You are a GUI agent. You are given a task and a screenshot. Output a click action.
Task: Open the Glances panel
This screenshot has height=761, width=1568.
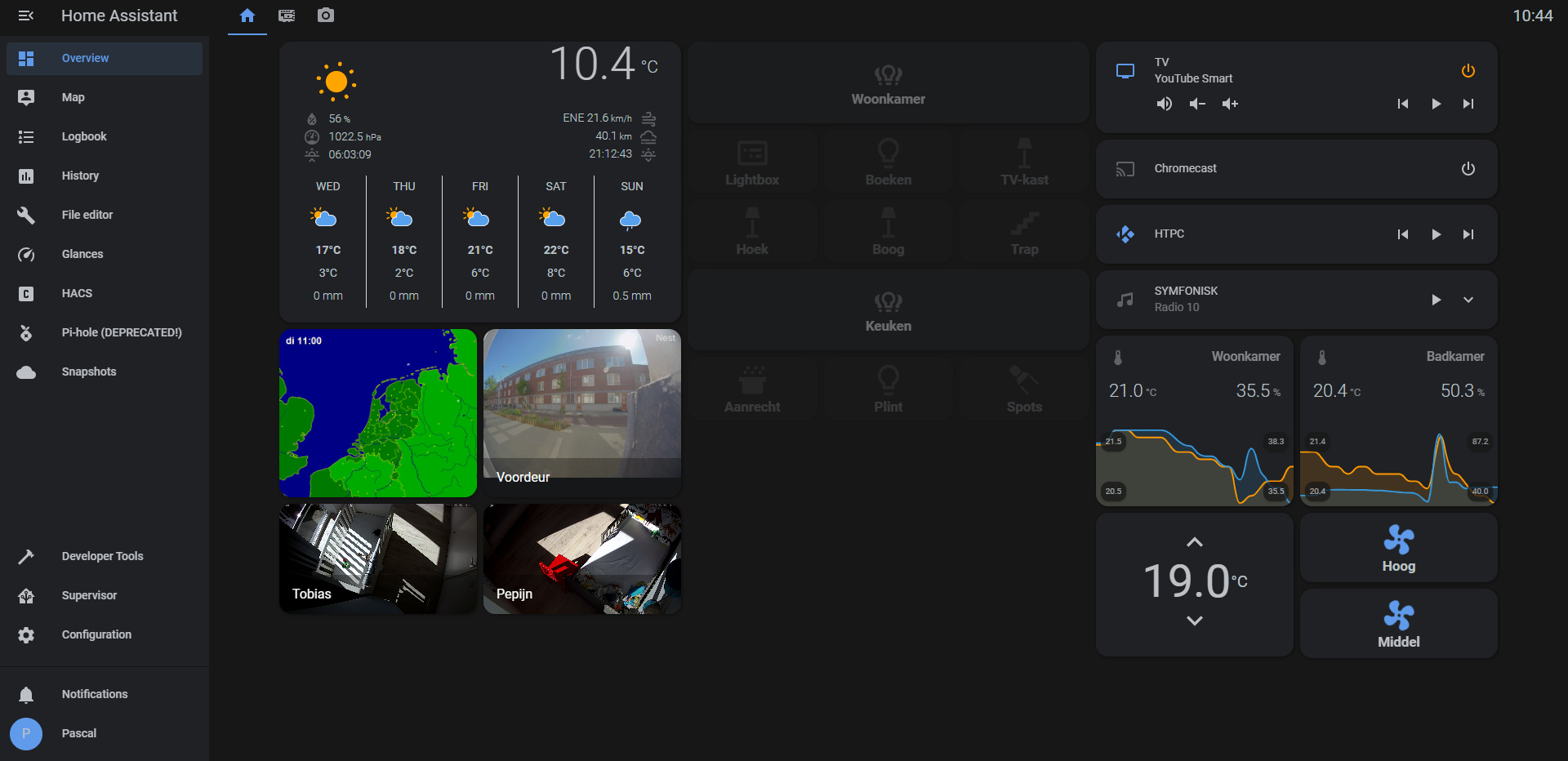(x=105, y=255)
